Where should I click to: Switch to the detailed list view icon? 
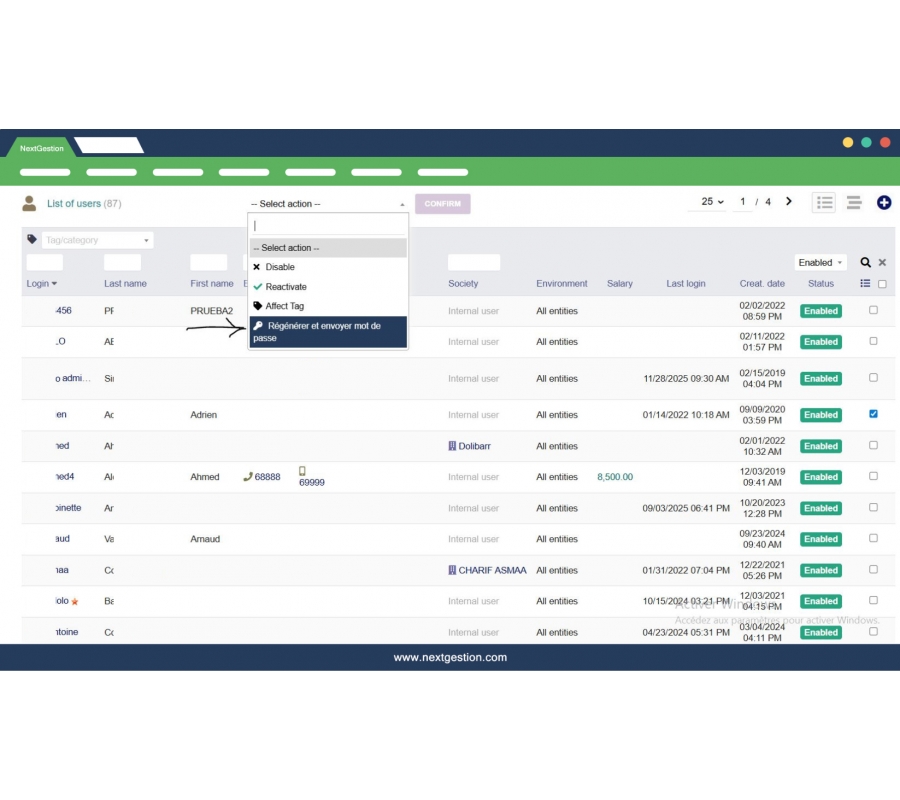[824, 203]
